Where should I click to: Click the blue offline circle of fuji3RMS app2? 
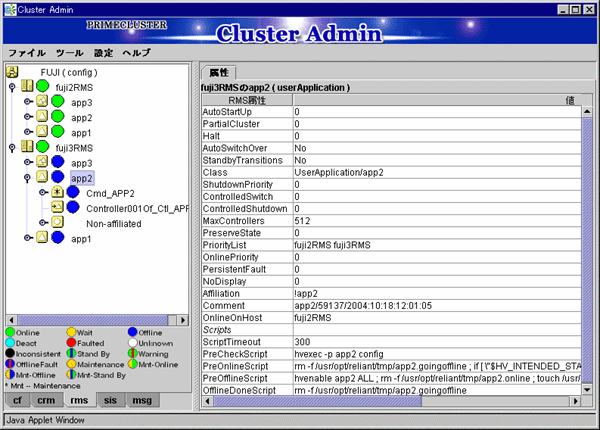point(58,177)
